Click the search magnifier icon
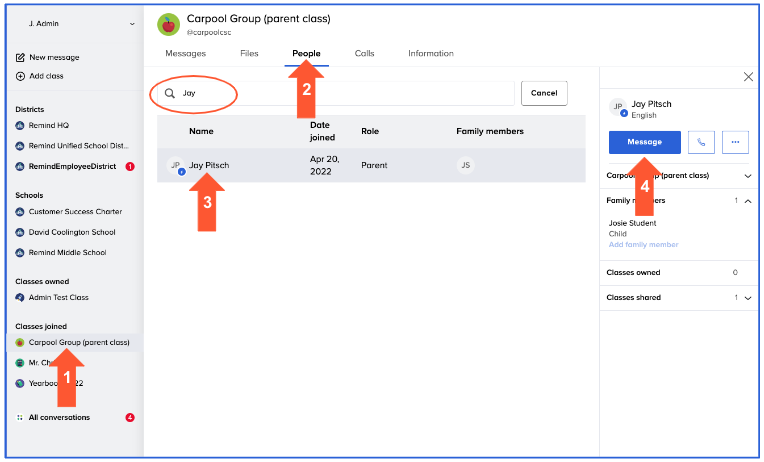This screenshot has width=764, height=462. click(x=170, y=93)
